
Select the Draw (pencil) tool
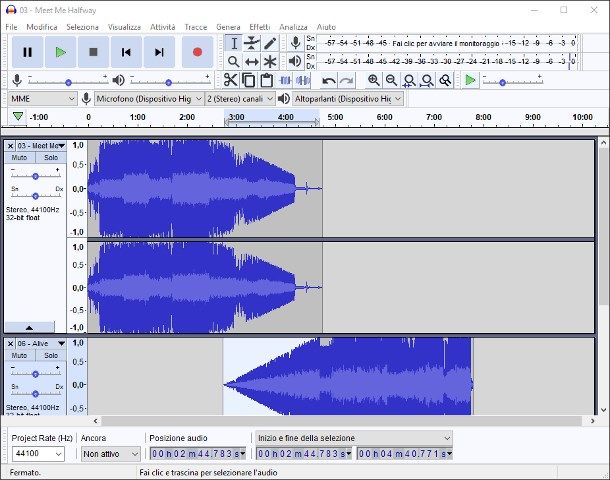pos(270,43)
